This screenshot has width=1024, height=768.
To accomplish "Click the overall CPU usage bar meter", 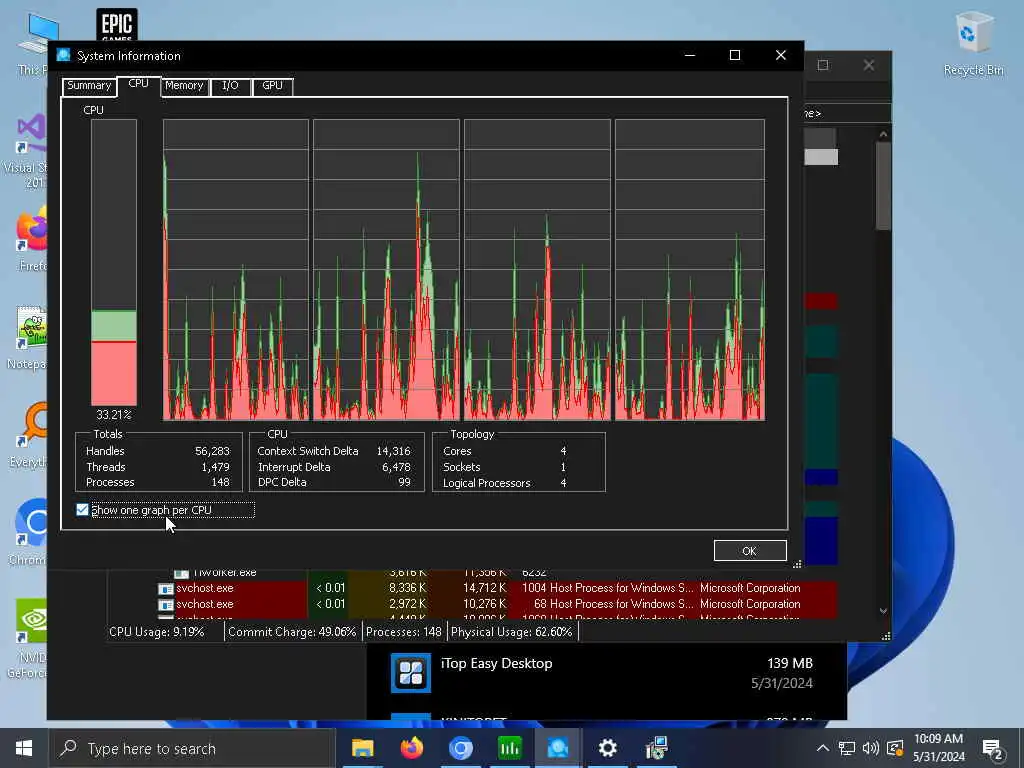I will click(114, 263).
